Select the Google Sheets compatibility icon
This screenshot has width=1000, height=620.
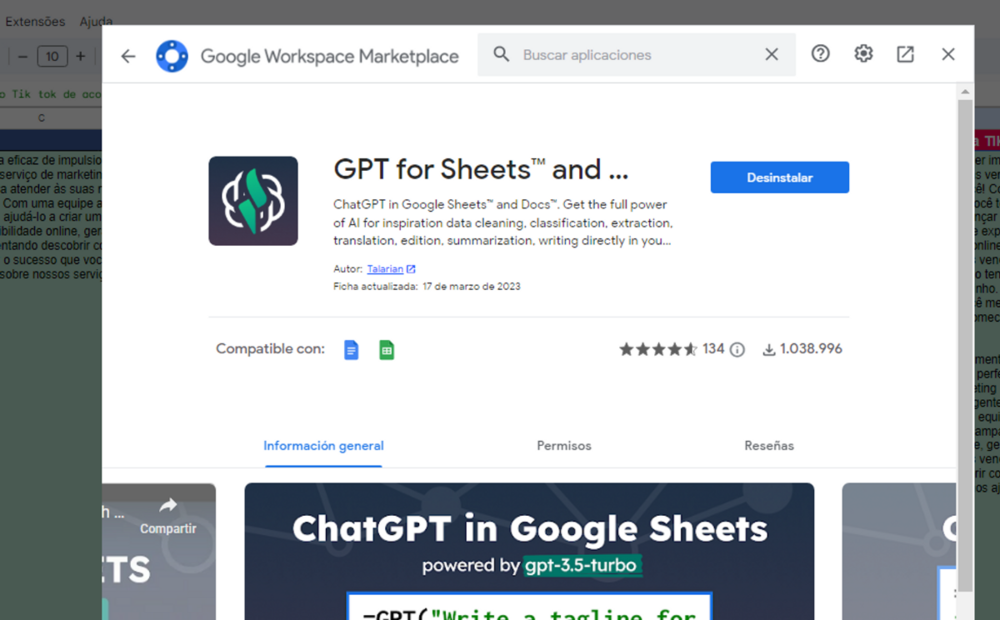tap(386, 350)
